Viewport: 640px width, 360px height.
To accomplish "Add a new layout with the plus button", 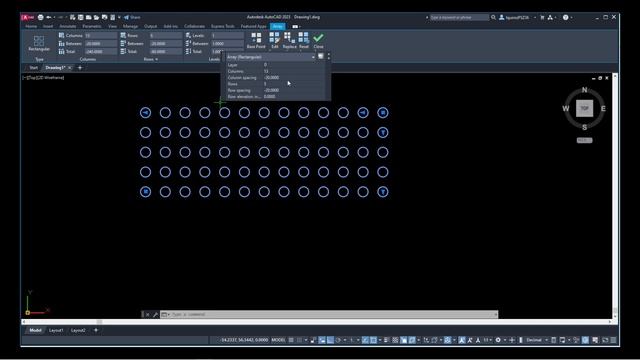I will 96,330.
